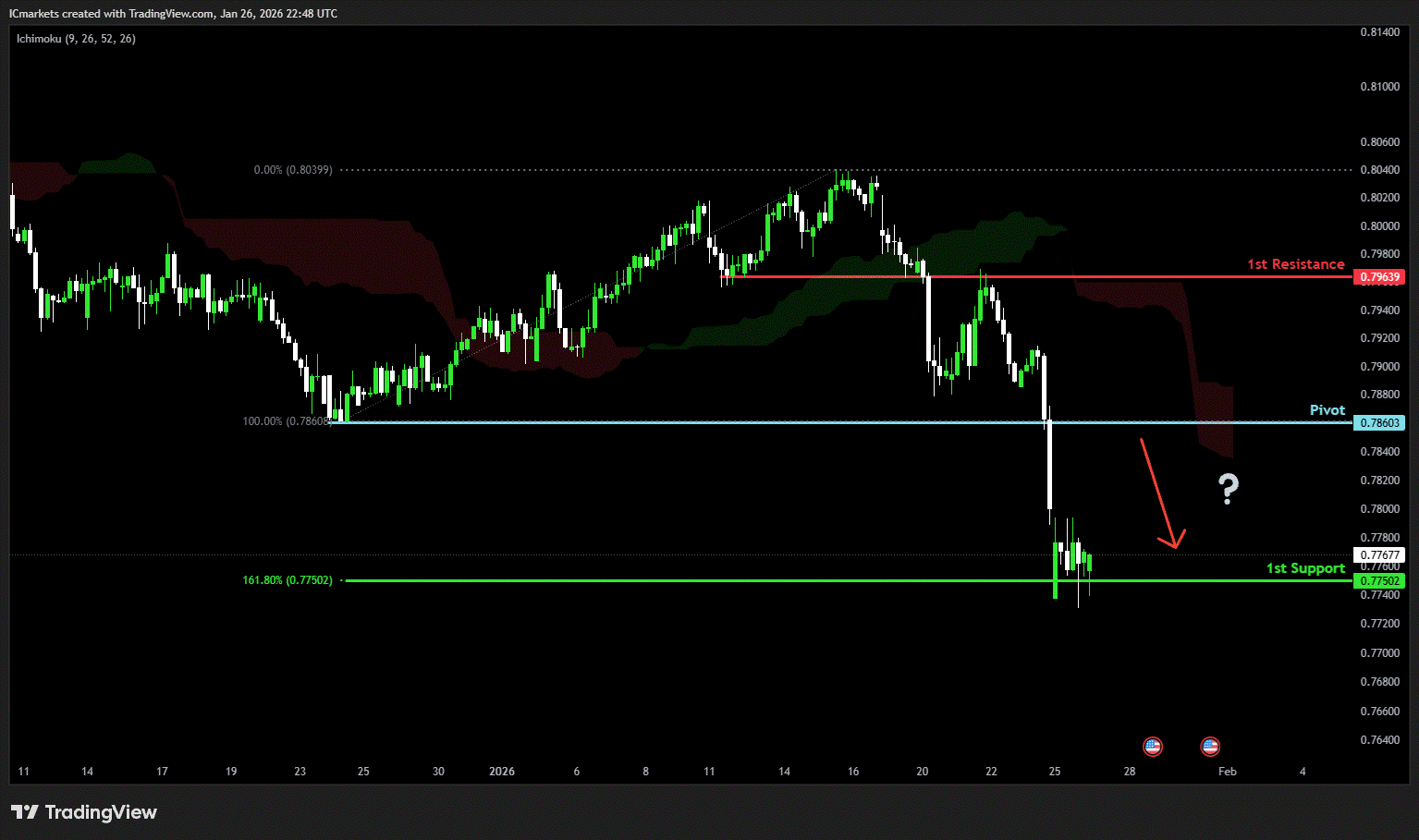The height and width of the screenshot is (840, 1419).
Task: Click the red 0.79639 resistance price tag
Action: tap(1378, 277)
